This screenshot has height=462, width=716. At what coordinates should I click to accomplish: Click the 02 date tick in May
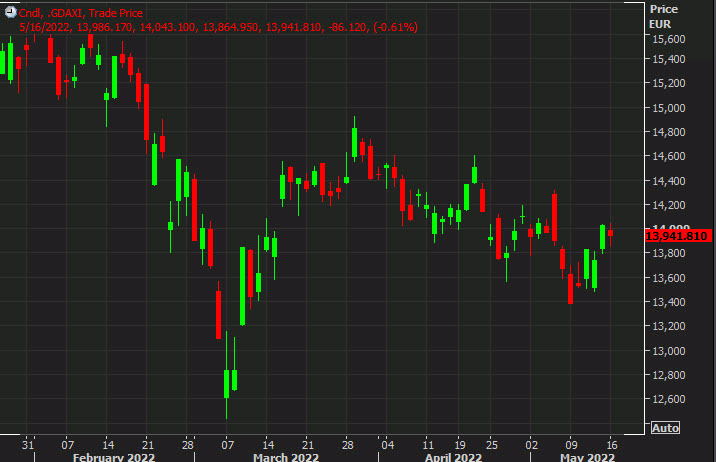(532, 445)
